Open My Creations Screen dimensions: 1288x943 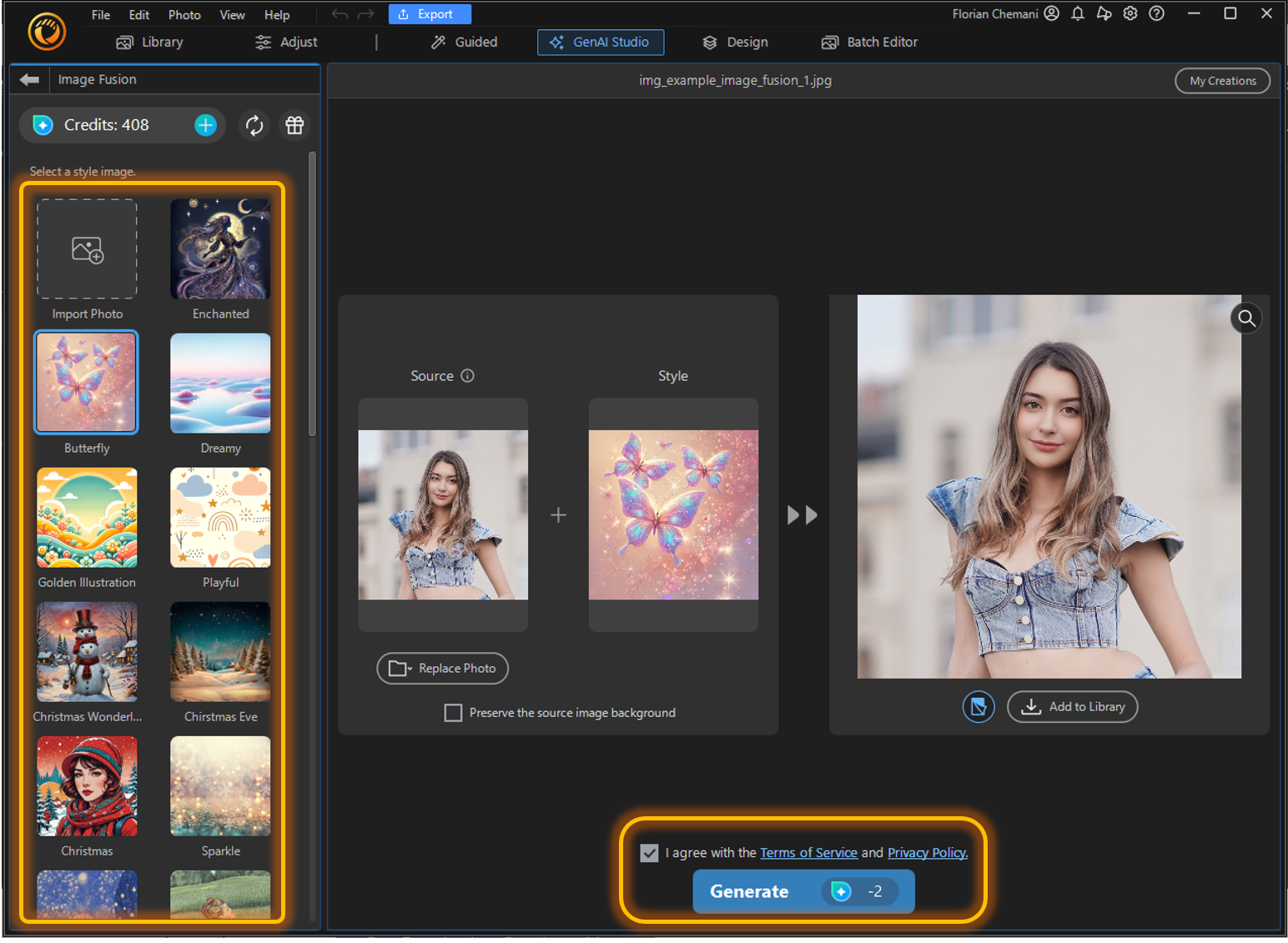(x=1222, y=80)
